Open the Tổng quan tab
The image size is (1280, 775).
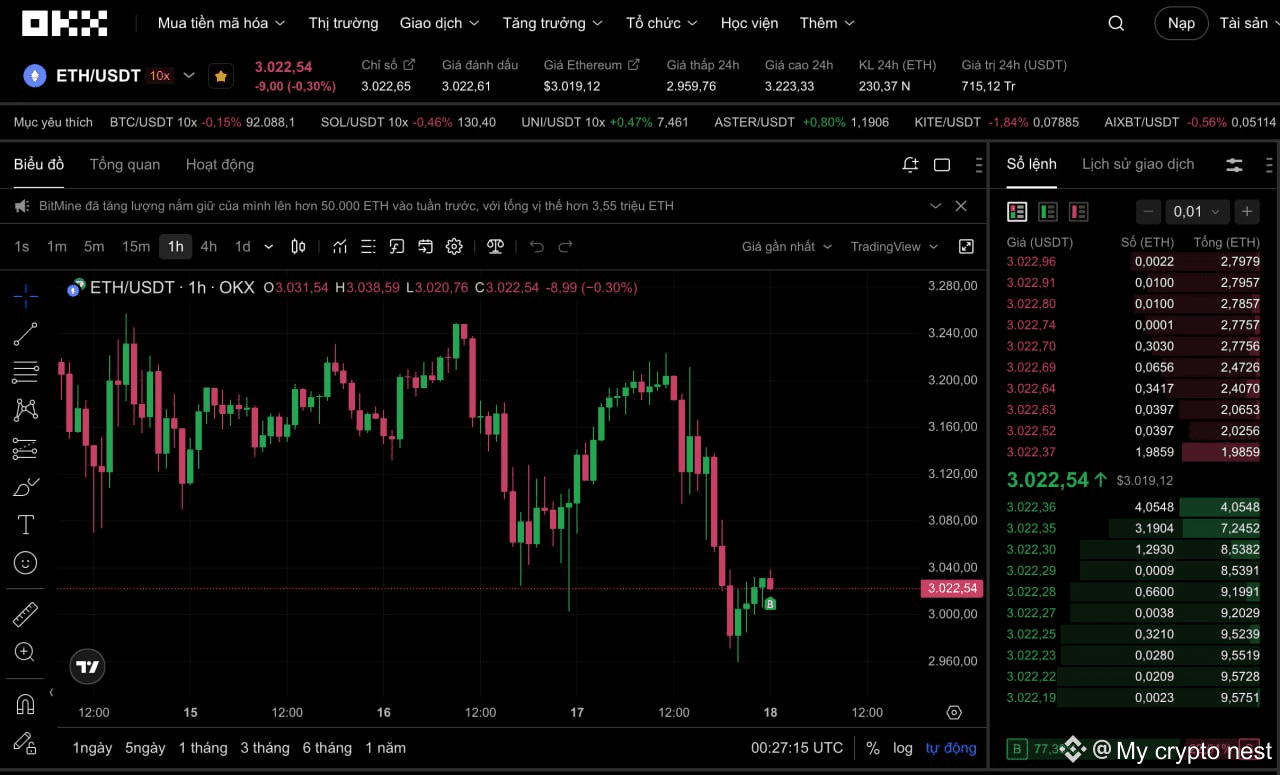124,164
